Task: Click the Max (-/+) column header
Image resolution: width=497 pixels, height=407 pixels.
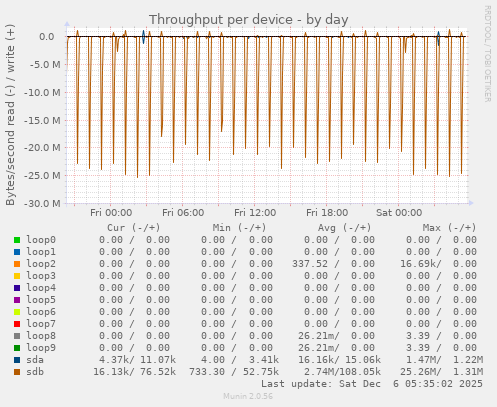Action: [x=449, y=228]
